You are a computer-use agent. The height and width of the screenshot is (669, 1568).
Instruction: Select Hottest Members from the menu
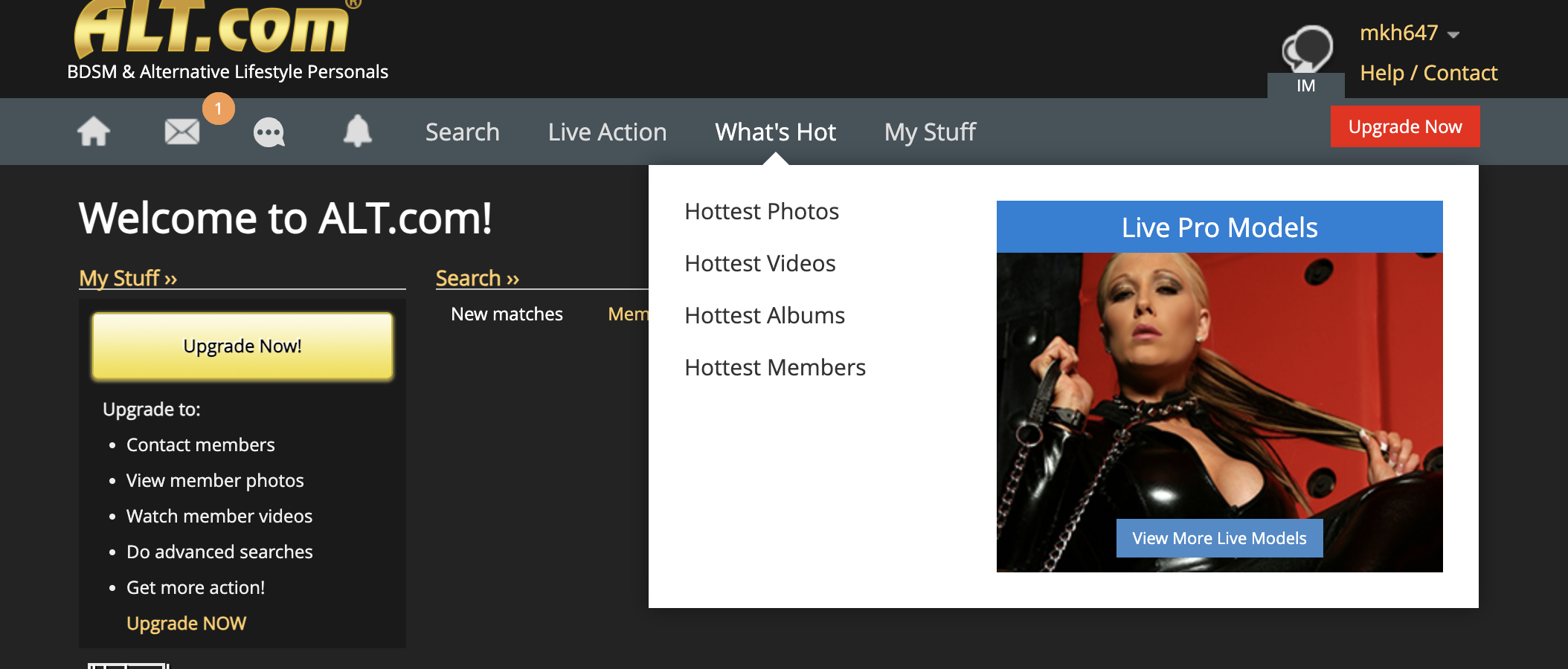click(775, 368)
